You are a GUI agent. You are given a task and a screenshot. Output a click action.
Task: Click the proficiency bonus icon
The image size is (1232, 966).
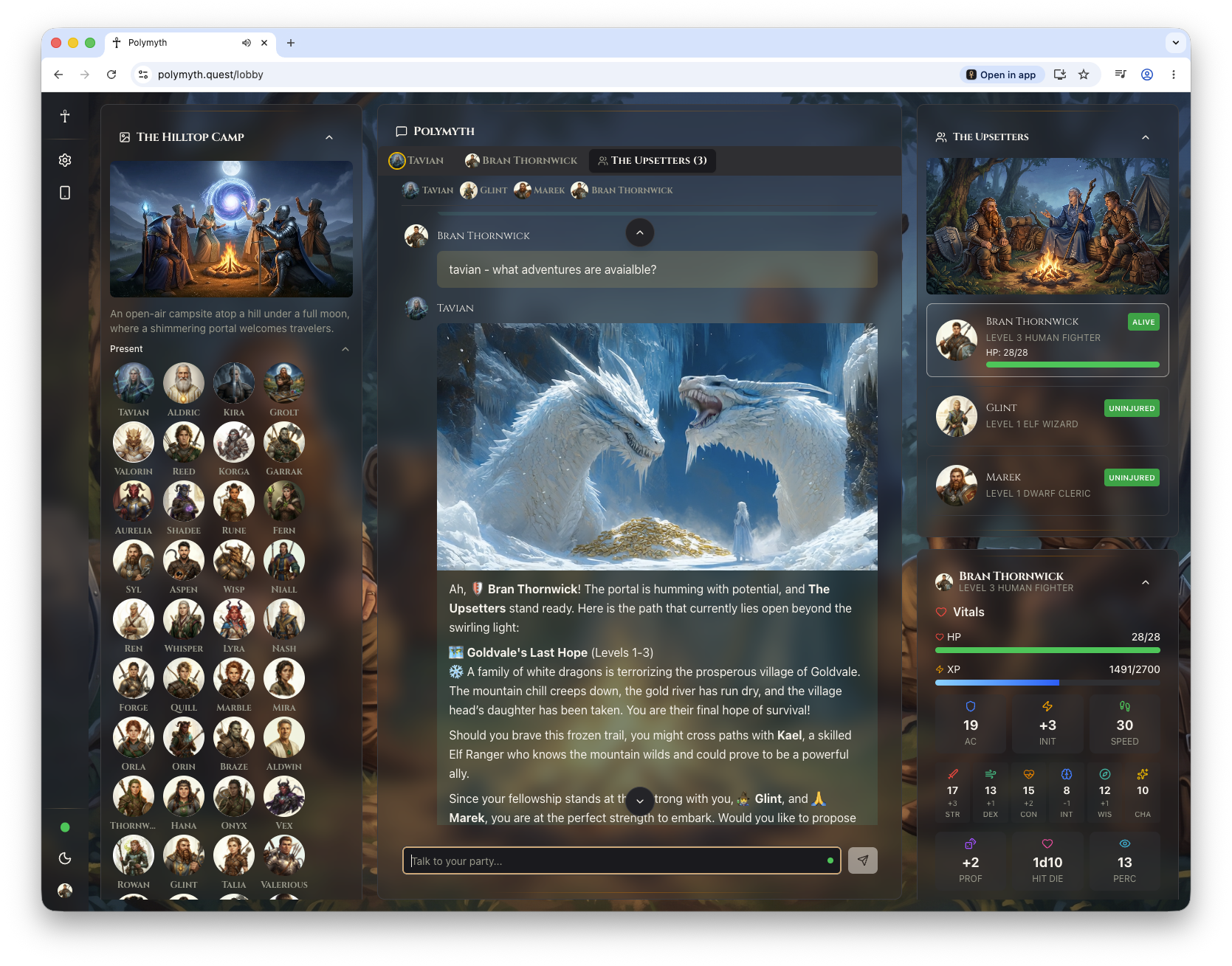tap(971, 843)
